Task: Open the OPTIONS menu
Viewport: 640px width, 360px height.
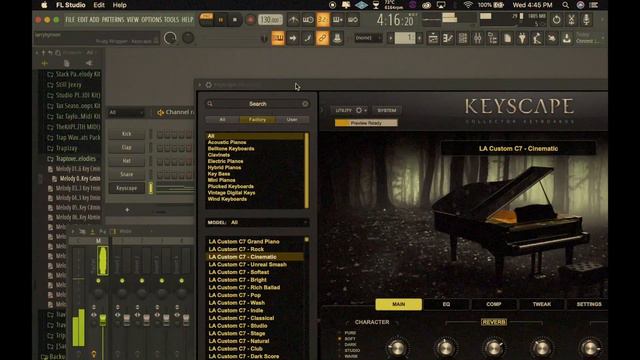Action: click(151, 20)
